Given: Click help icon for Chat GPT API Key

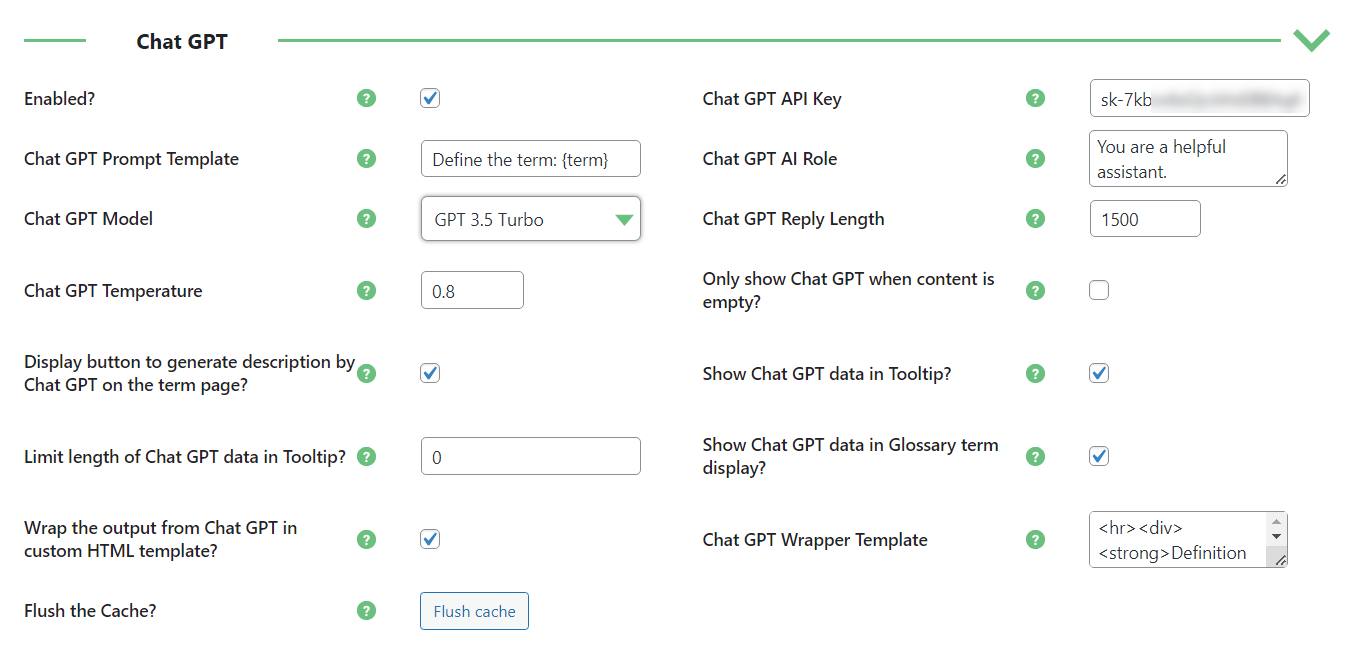Looking at the screenshot, I should [1036, 98].
